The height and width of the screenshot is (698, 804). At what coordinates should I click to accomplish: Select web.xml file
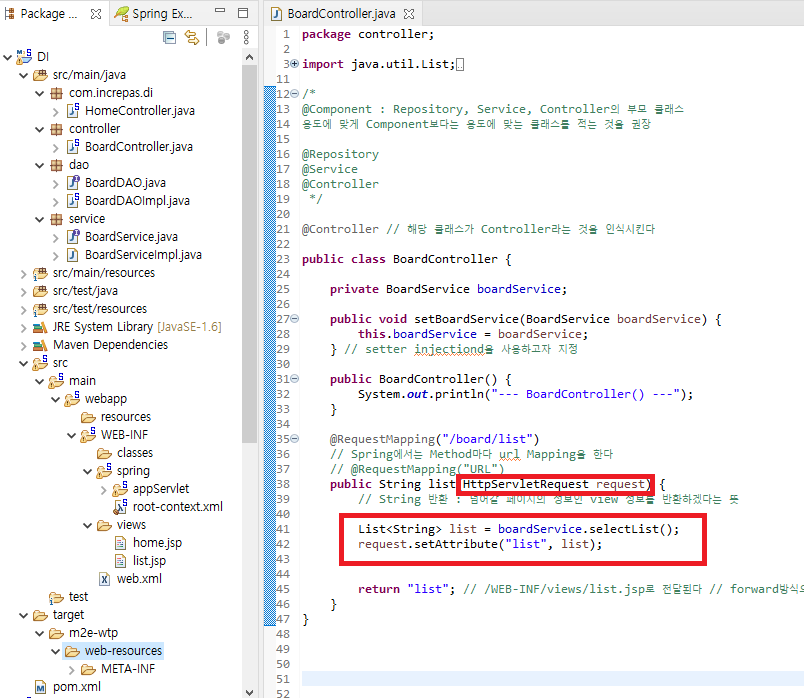139,579
